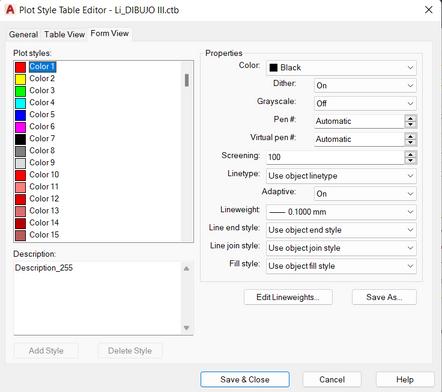Pick the Color 7 black plot style

42,139
